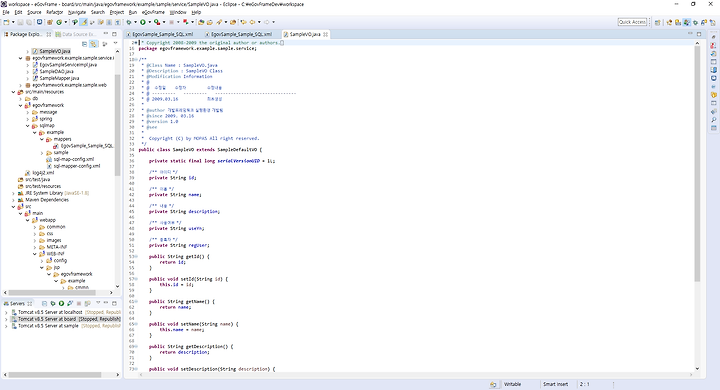The height and width of the screenshot is (390, 720).
Task: Click the Smart Insert status bar entry
Action: tap(556, 384)
